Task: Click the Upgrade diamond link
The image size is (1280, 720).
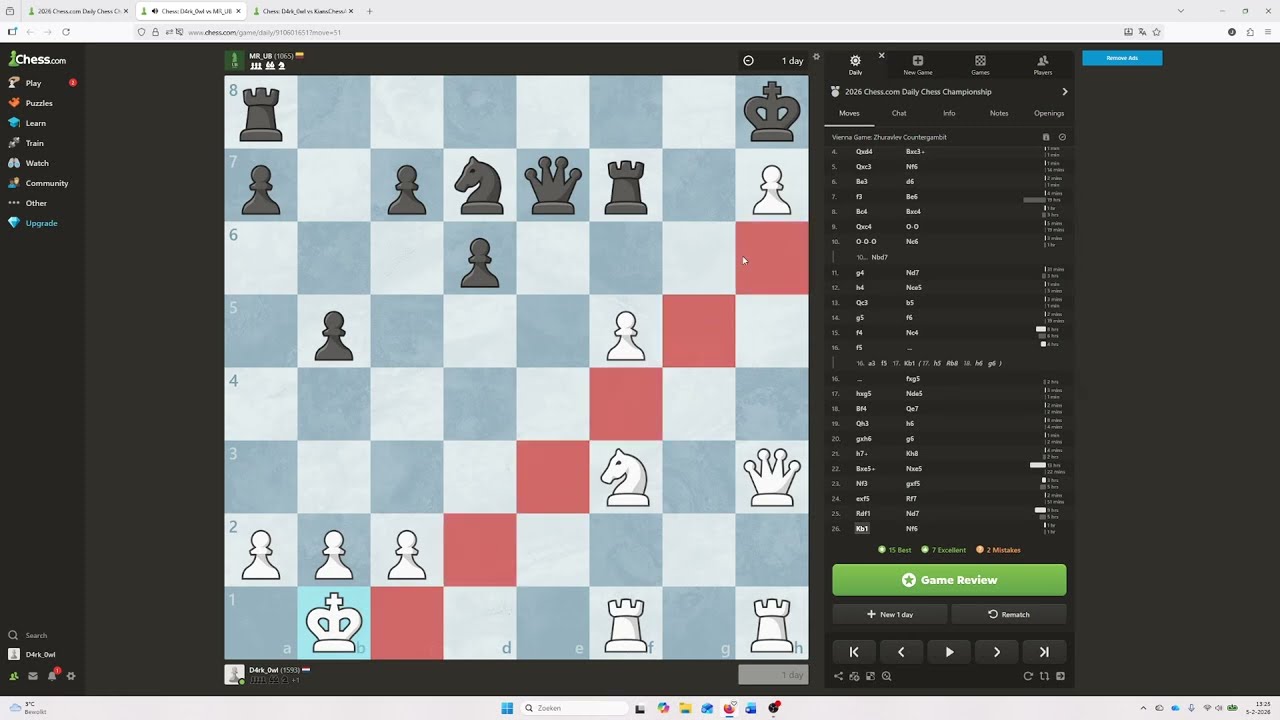Action: 40,223
